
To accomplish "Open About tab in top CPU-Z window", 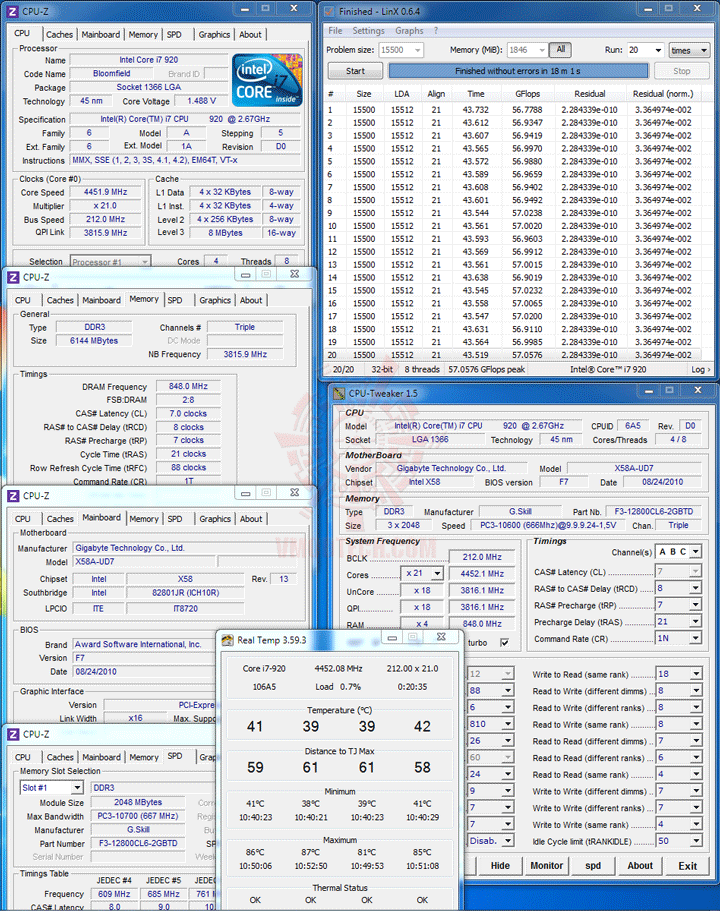I will tap(250, 35).
